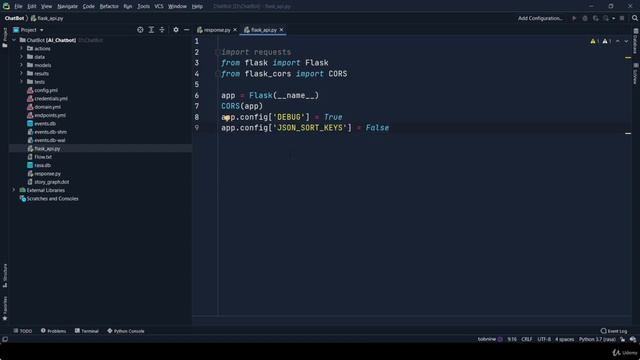Select story_graph.dot in project tree

[x=51, y=182]
